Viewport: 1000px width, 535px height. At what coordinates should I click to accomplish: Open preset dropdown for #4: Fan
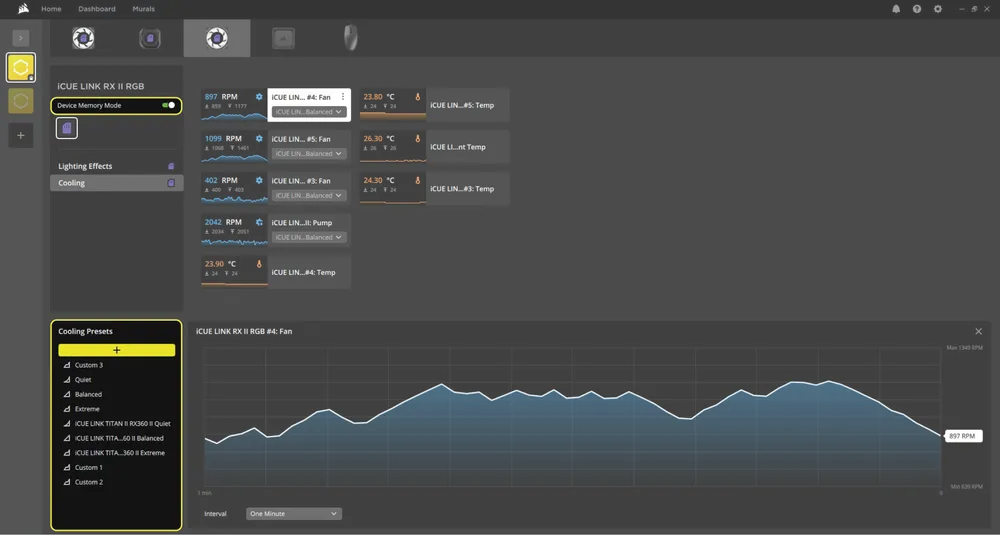click(x=309, y=112)
